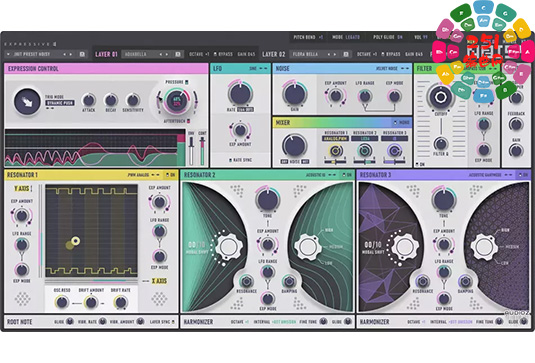
Task: Click the Resonator 3 Tone knob
Action: [444, 199]
